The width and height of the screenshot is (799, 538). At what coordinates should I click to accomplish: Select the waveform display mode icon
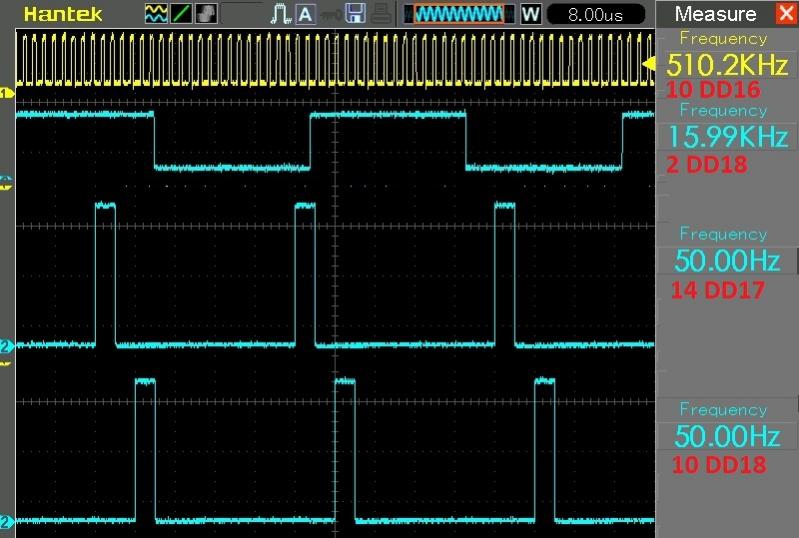click(x=157, y=14)
